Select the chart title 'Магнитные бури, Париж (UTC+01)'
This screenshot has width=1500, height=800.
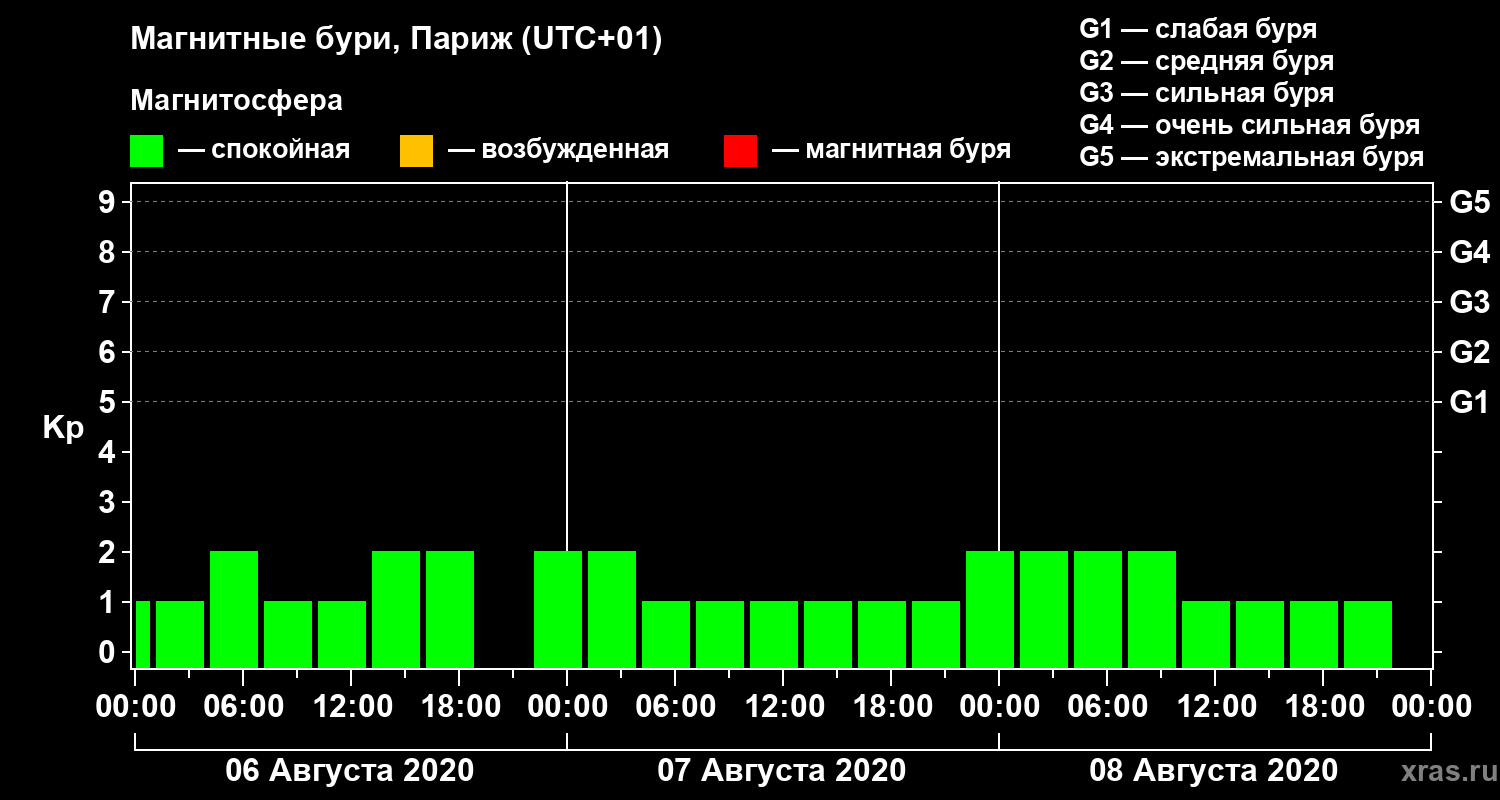pyautogui.click(x=396, y=40)
